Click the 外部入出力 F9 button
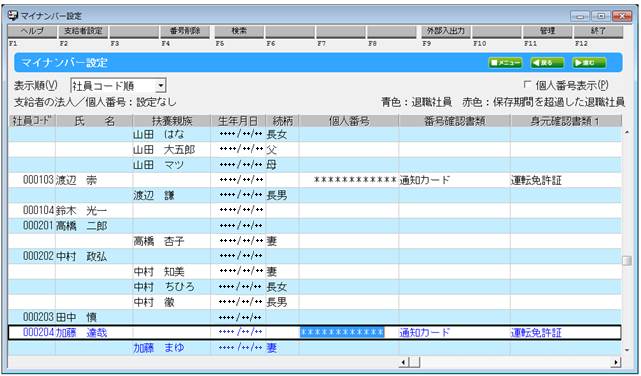Screen dimensions: 641x376 (x=446, y=31)
